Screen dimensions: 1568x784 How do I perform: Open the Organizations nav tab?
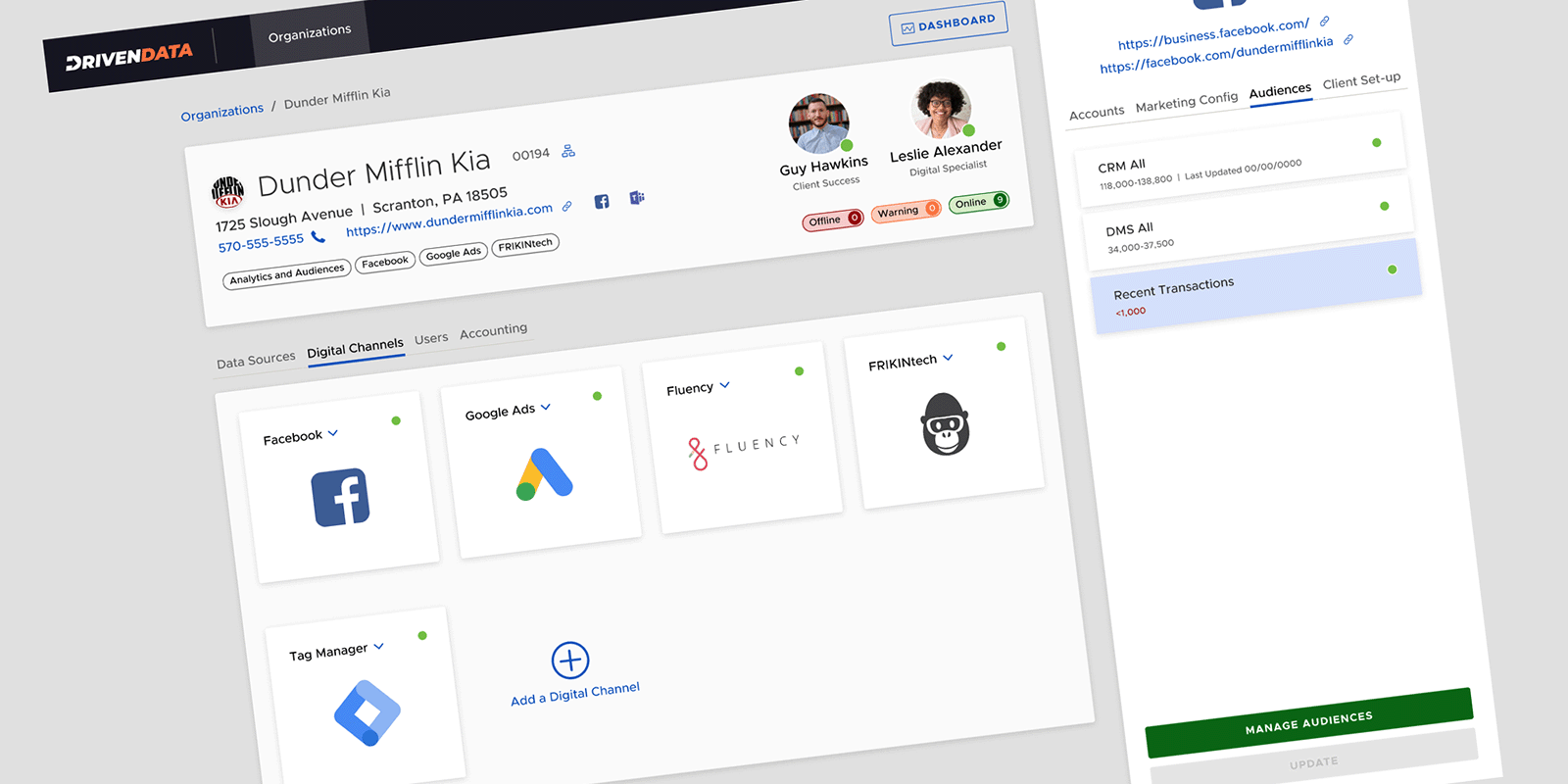pos(310,33)
